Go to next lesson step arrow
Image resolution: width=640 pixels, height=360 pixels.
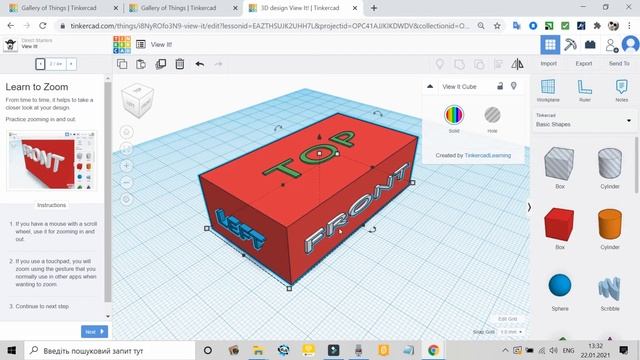pos(71,64)
